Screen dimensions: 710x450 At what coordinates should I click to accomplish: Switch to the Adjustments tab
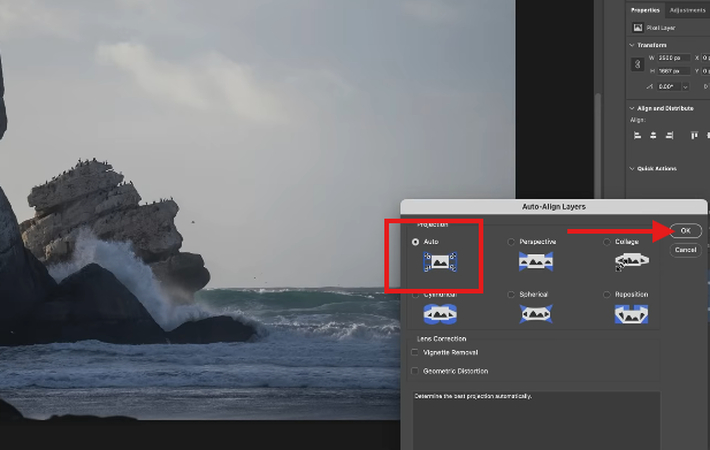pyautogui.click(x=686, y=9)
